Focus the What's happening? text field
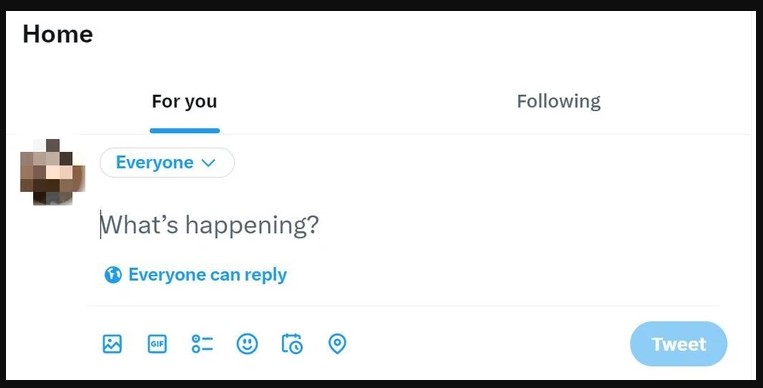The image size is (763, 388). 409,225
